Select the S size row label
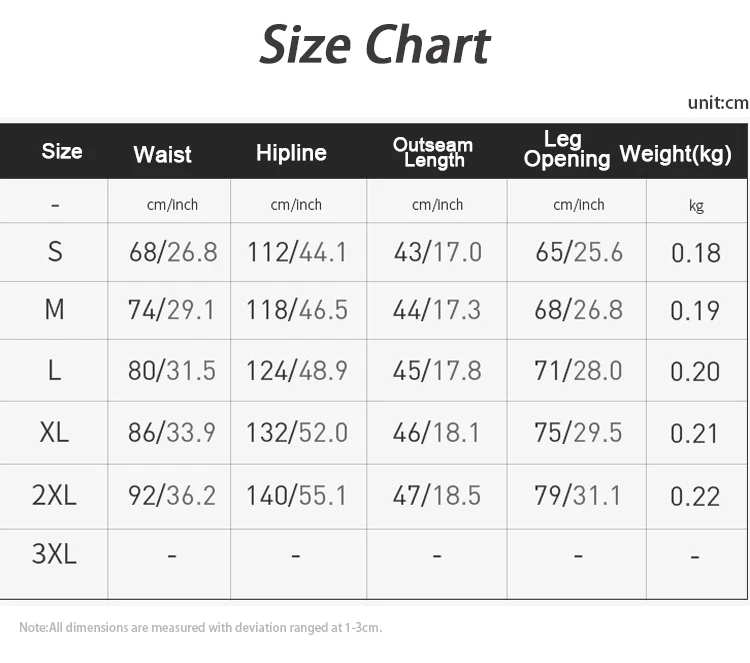 [x=55, y=252]
